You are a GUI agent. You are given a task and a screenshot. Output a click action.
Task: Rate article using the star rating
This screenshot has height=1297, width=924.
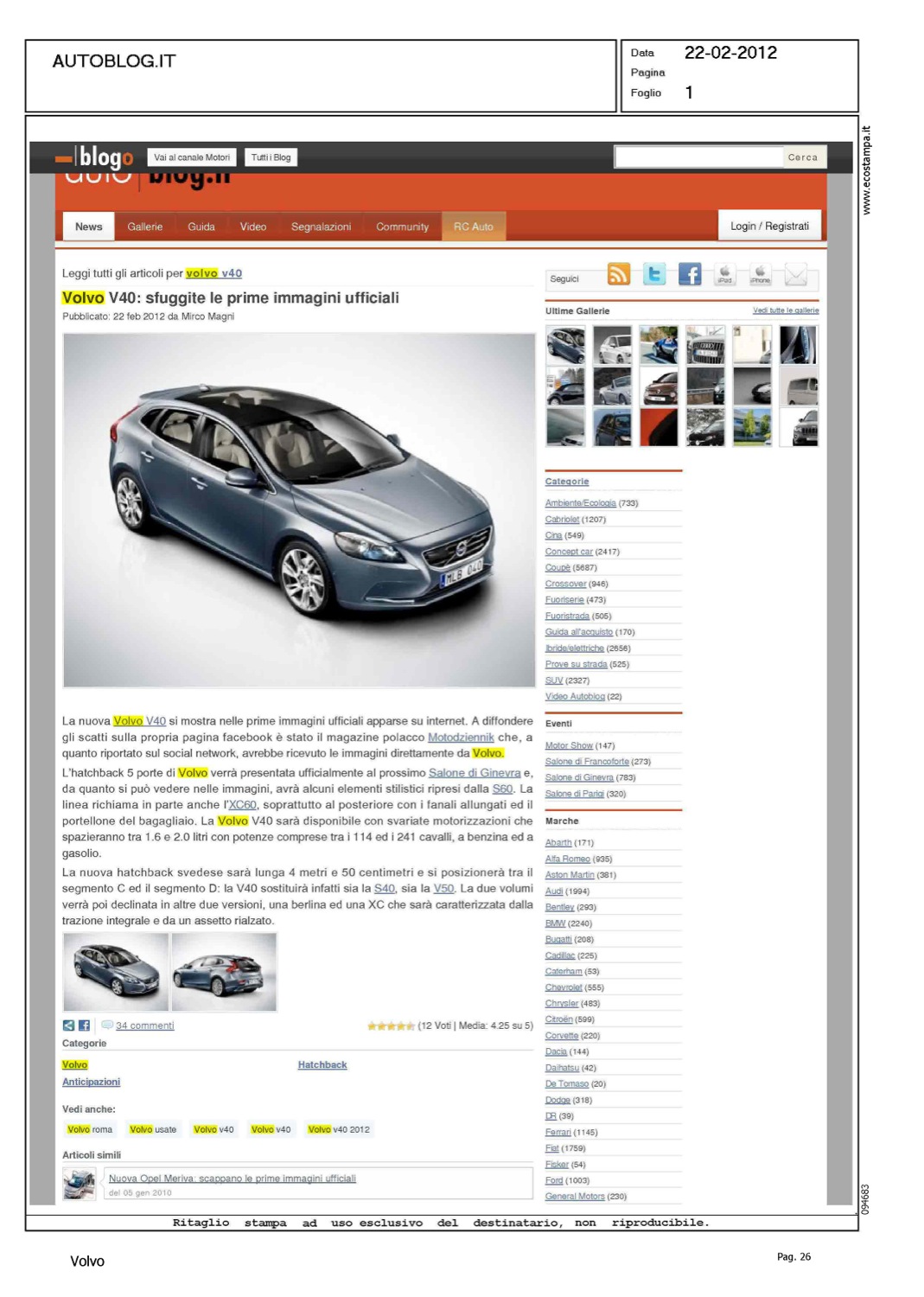click(391, 1025)
